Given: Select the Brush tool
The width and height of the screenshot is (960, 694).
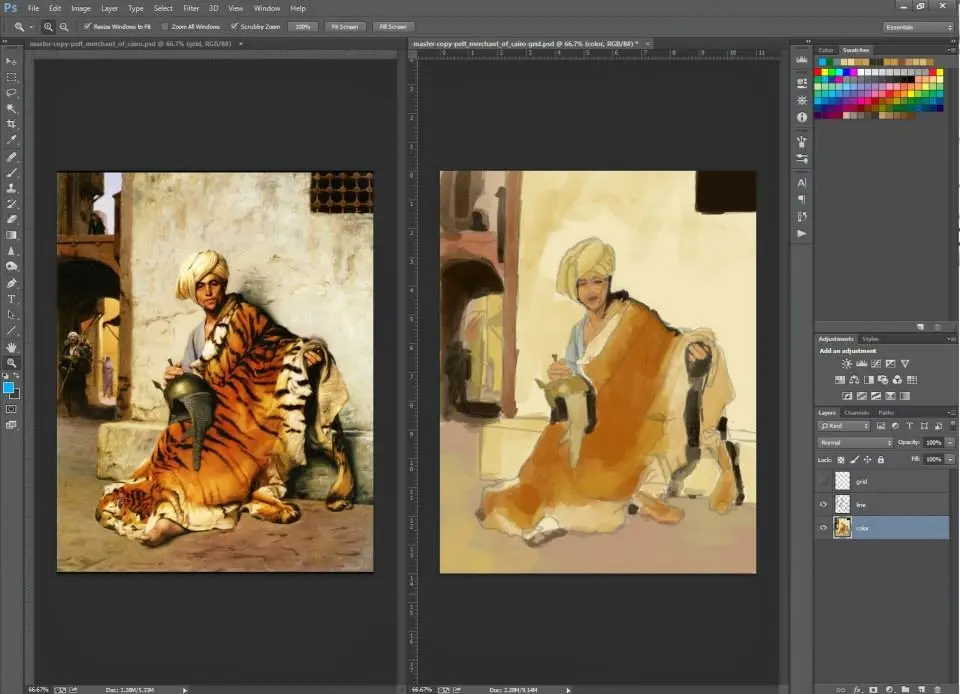Looking at the screenshot, I should [x=11, y=173].
